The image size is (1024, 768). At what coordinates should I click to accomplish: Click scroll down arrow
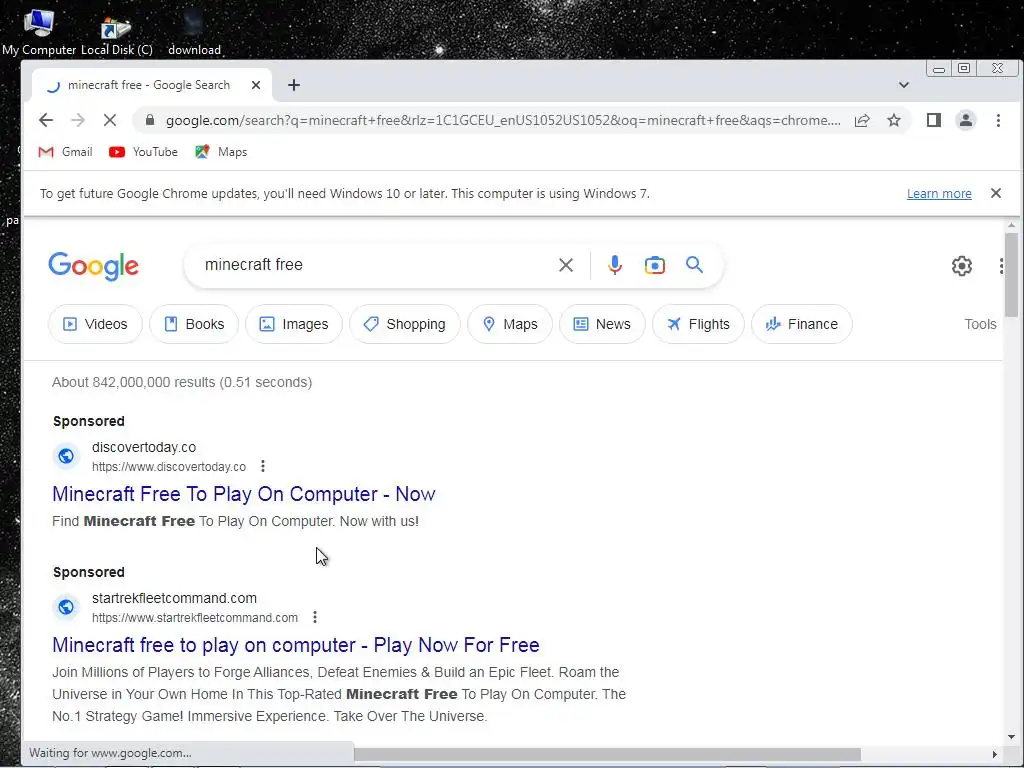point(1012,737)
